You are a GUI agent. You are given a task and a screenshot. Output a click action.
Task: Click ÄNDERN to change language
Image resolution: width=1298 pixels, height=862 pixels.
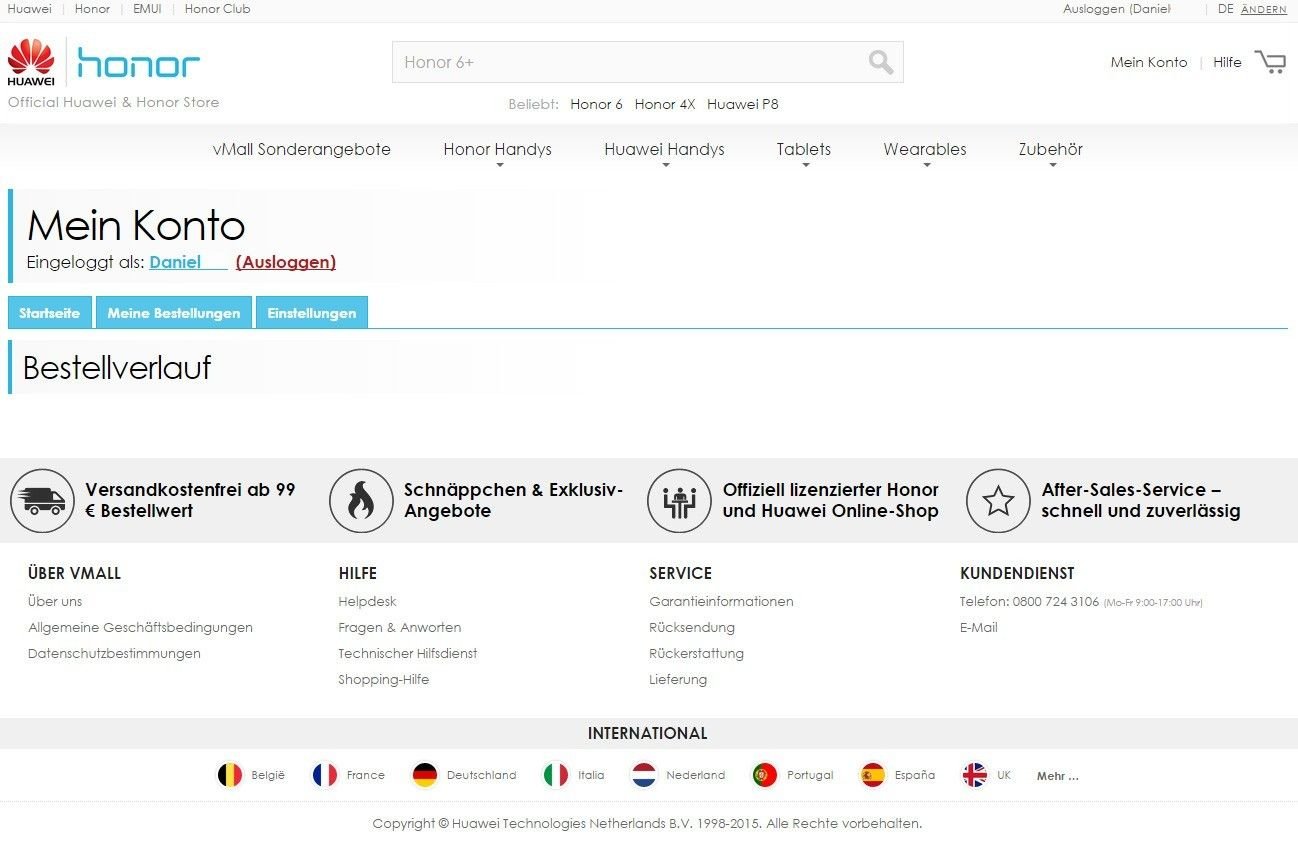click(x=1264, y=10)
